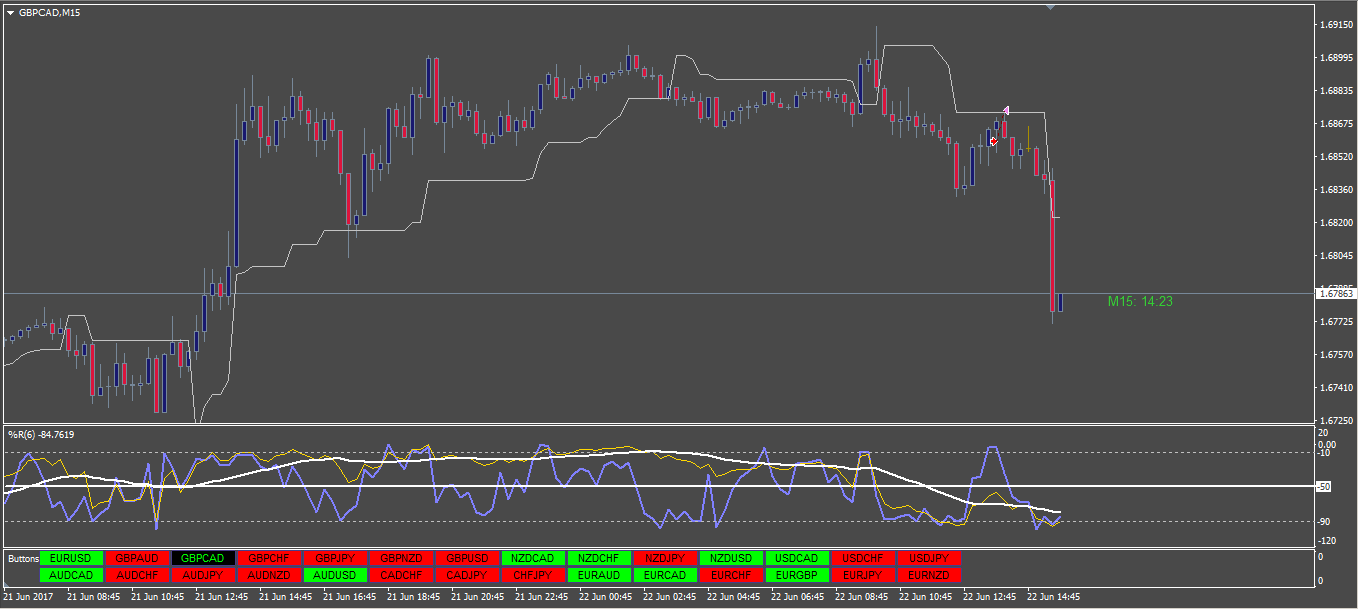Click the current price tag 1.67863

click(1337, 293)
